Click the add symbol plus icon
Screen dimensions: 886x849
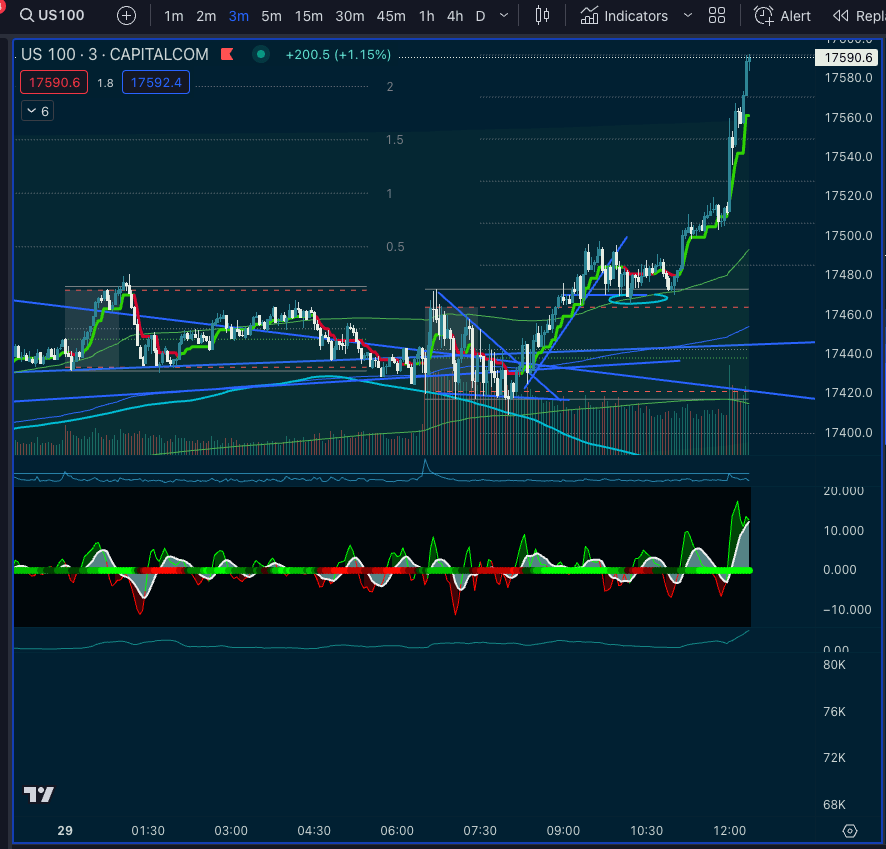click(126, 16)
